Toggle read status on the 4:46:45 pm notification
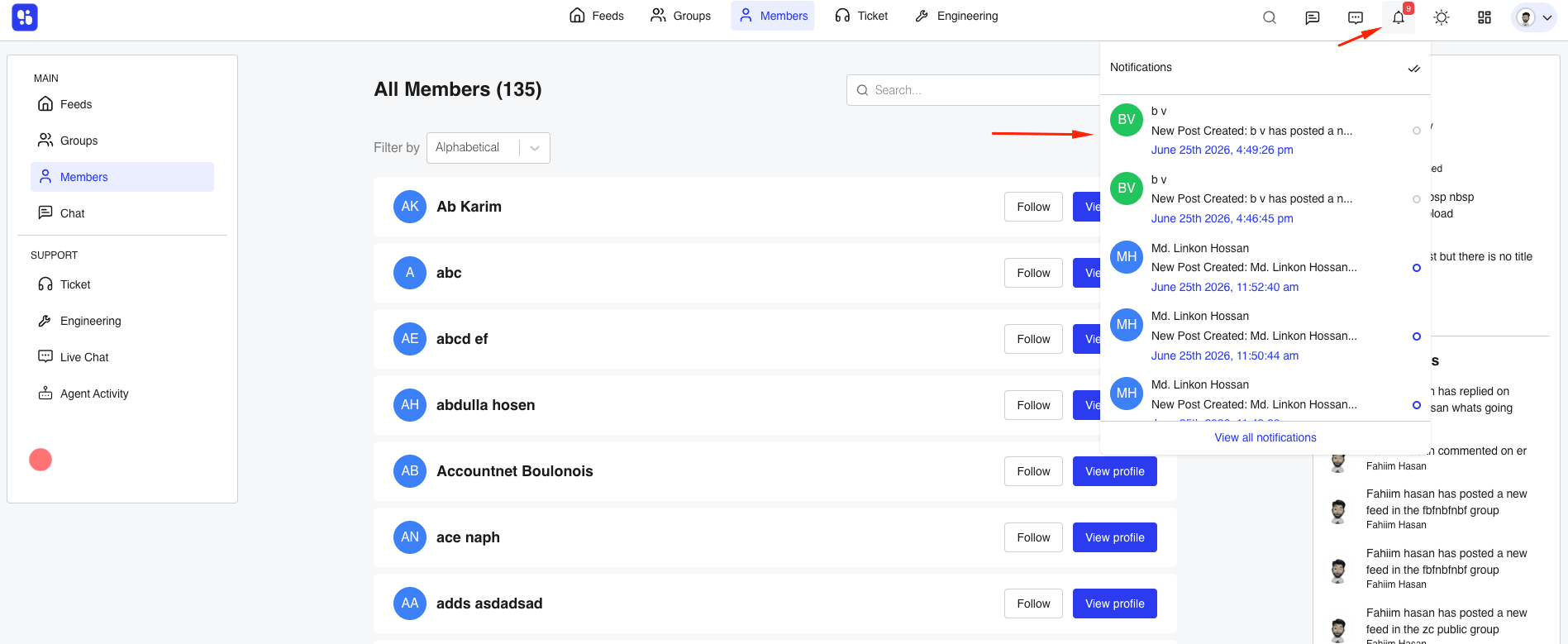1568x644 pixels. (x=1417, y=199)
